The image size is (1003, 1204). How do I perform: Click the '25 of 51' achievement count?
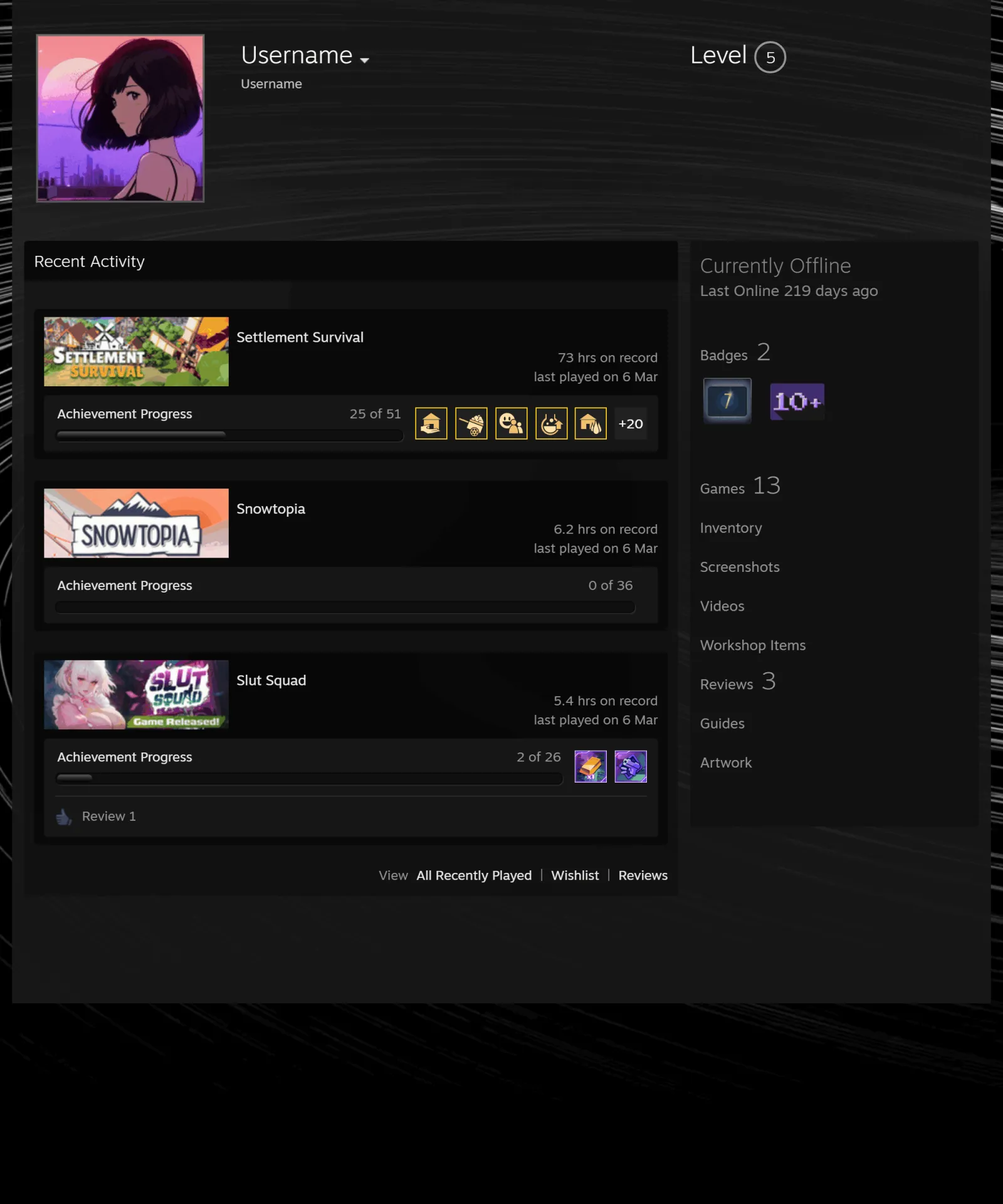pyautogui.click(x=375, y=414)
